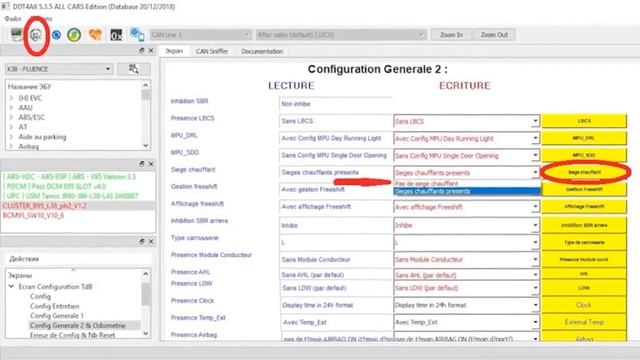Viewport: 640px width, 360px height.
Task: Choose Sieges chauffants presents in list
Action: 467,191
